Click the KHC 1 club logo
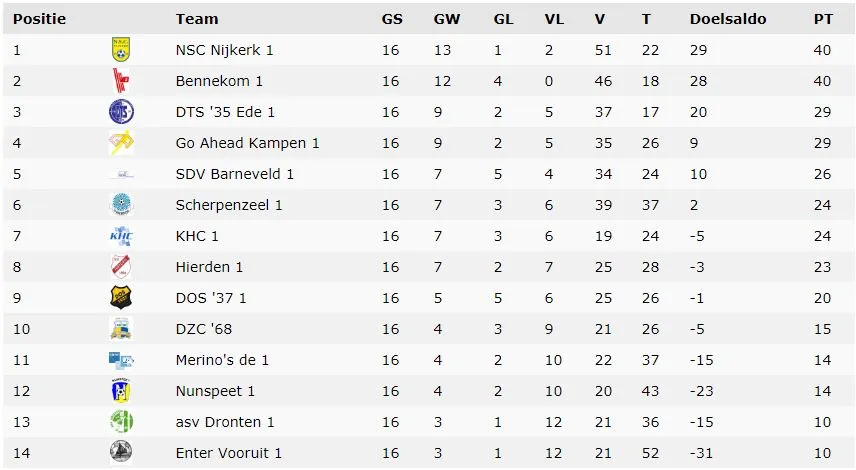This screenshot has width=856, height=470. [120, 236]
